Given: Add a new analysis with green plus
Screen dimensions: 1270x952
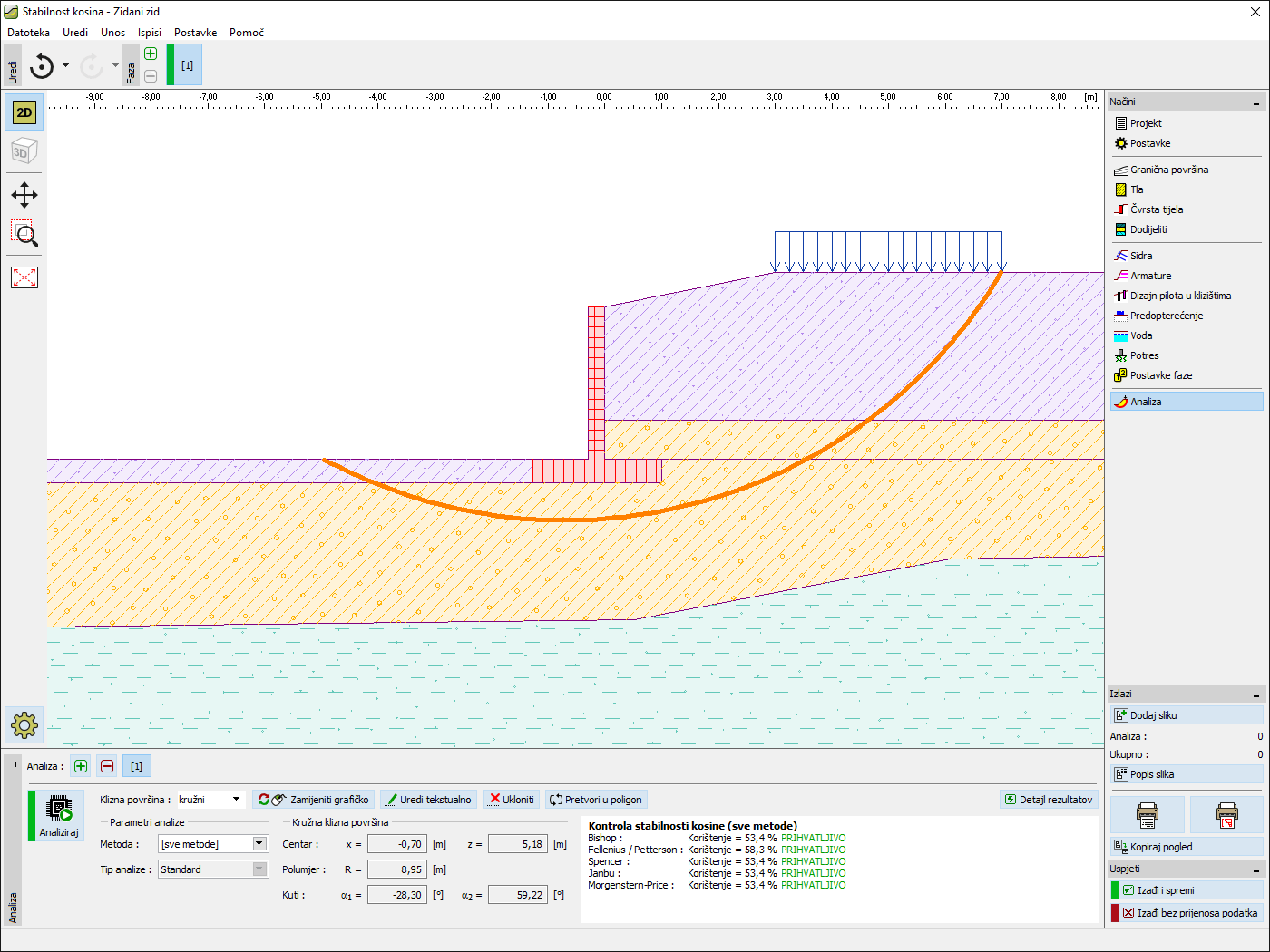Looking at the screenshot, I should point(81,766).
